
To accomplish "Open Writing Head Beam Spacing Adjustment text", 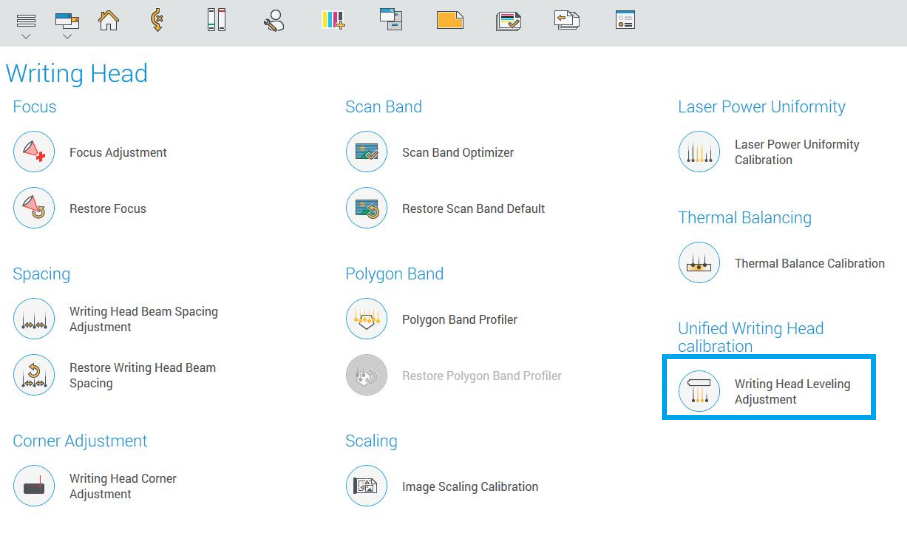I will 143,319.
